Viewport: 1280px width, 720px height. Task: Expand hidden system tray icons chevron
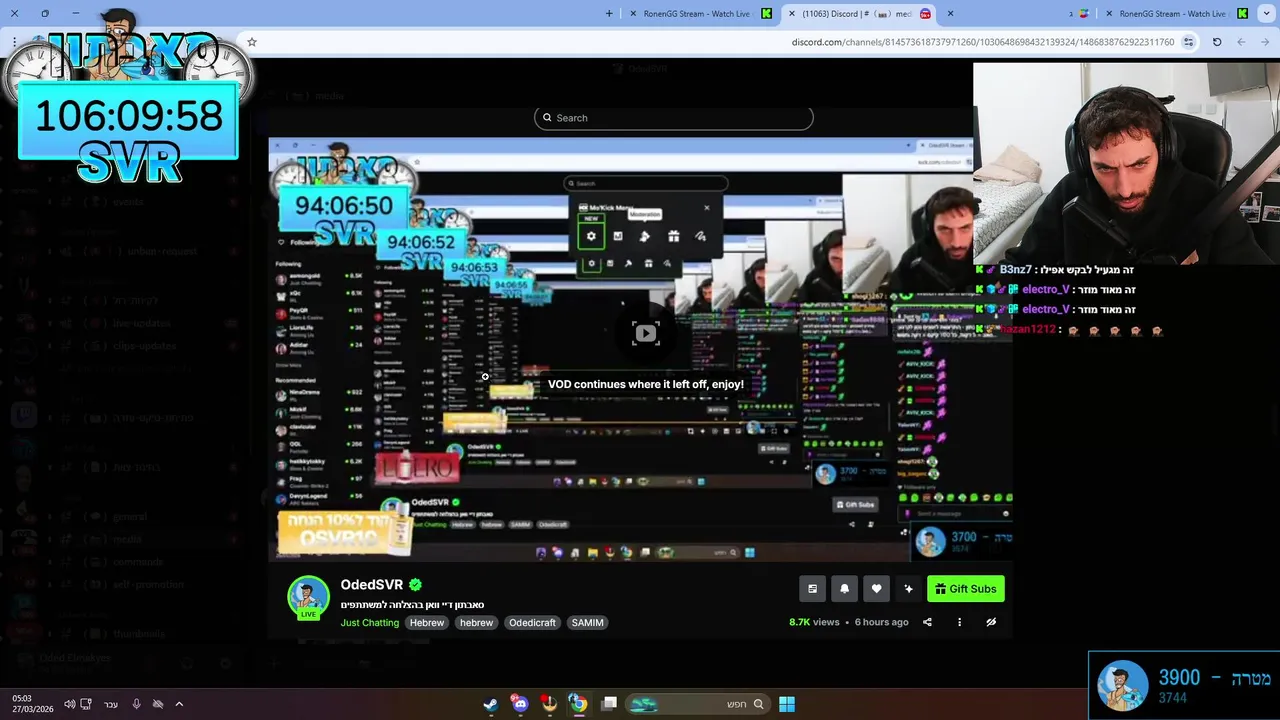tap(179, 704)
